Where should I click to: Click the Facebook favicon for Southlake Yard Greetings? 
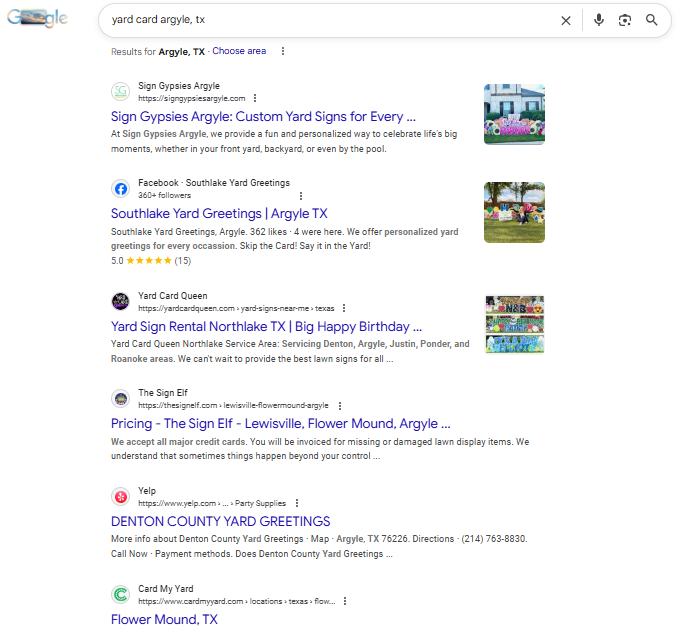tap(121, 189)
